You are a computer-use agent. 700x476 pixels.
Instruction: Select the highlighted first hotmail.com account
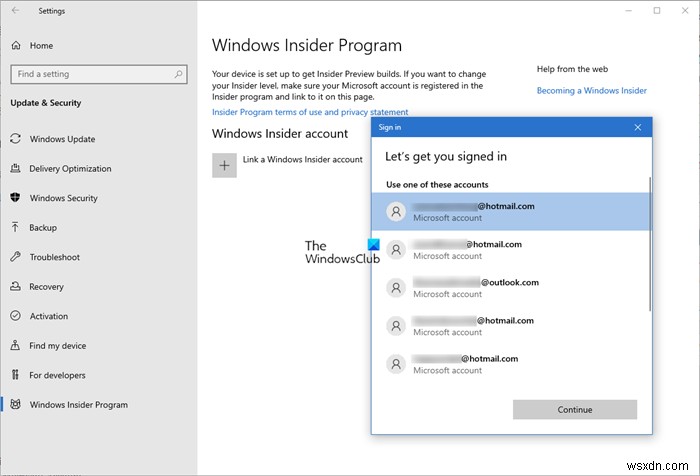click(x=511, y=211)
